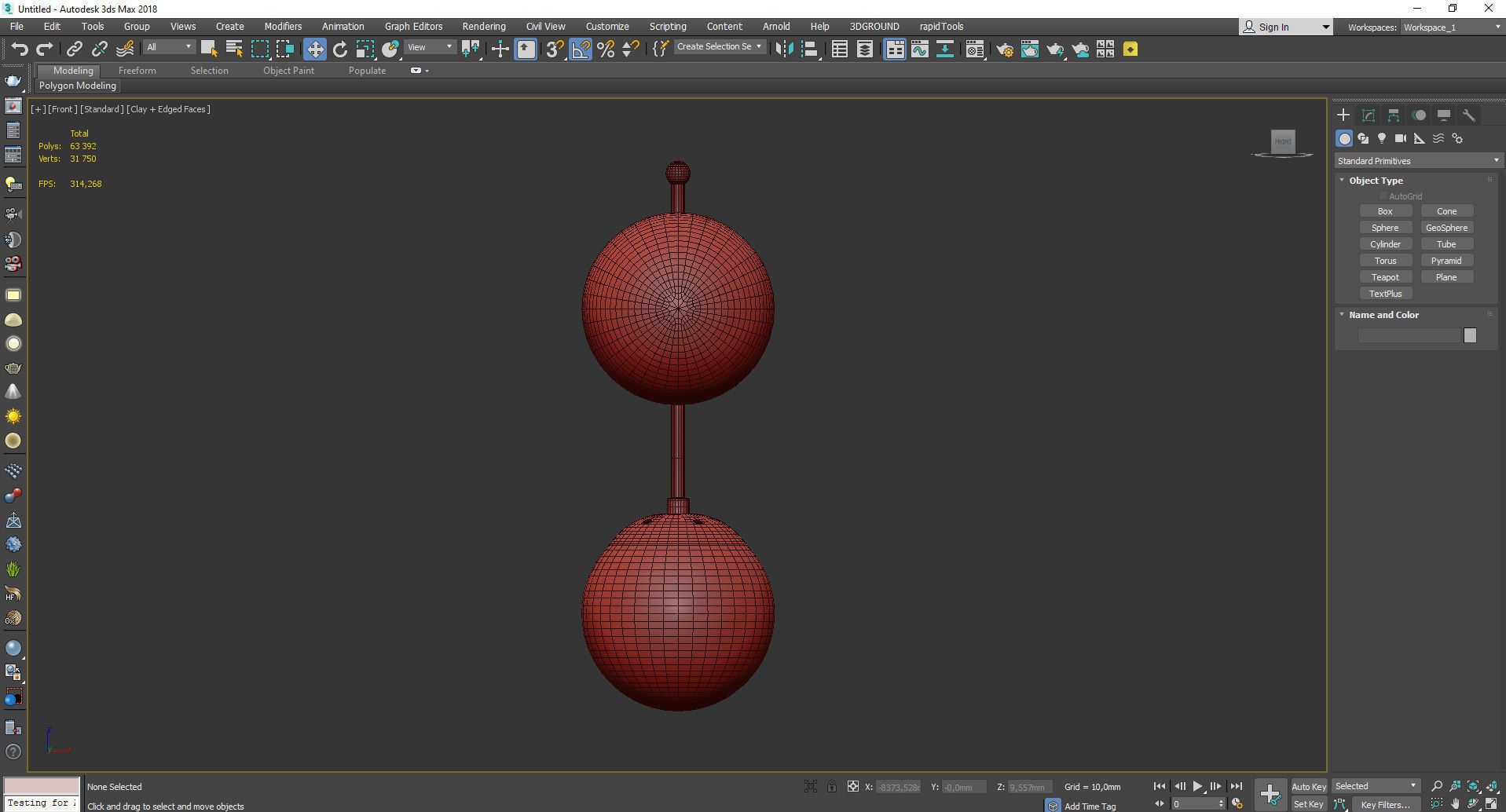The image size is (1506, 812).
Task: Activate the Select Object tool
Action: coord(209,49)
